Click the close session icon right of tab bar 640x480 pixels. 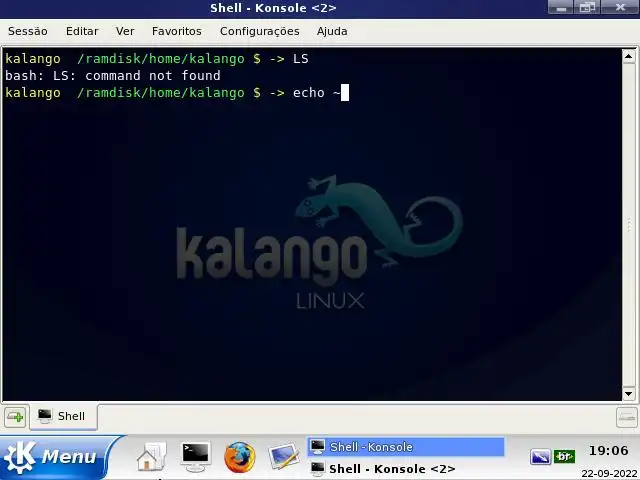click(627, 417)
